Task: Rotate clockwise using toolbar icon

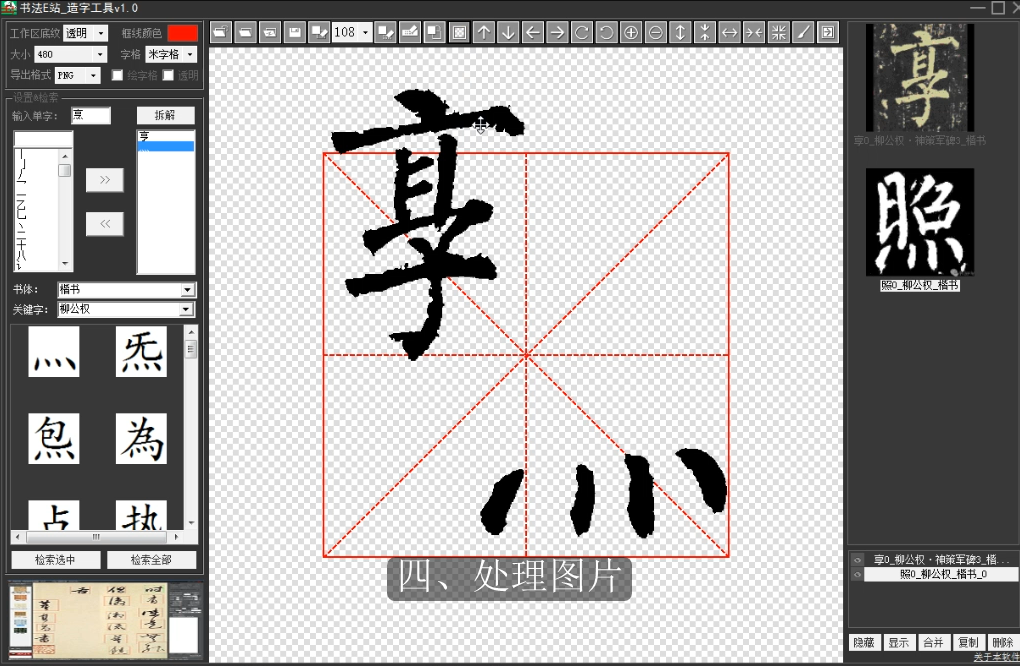Action: pyautogui.click(x=582, y=33)
